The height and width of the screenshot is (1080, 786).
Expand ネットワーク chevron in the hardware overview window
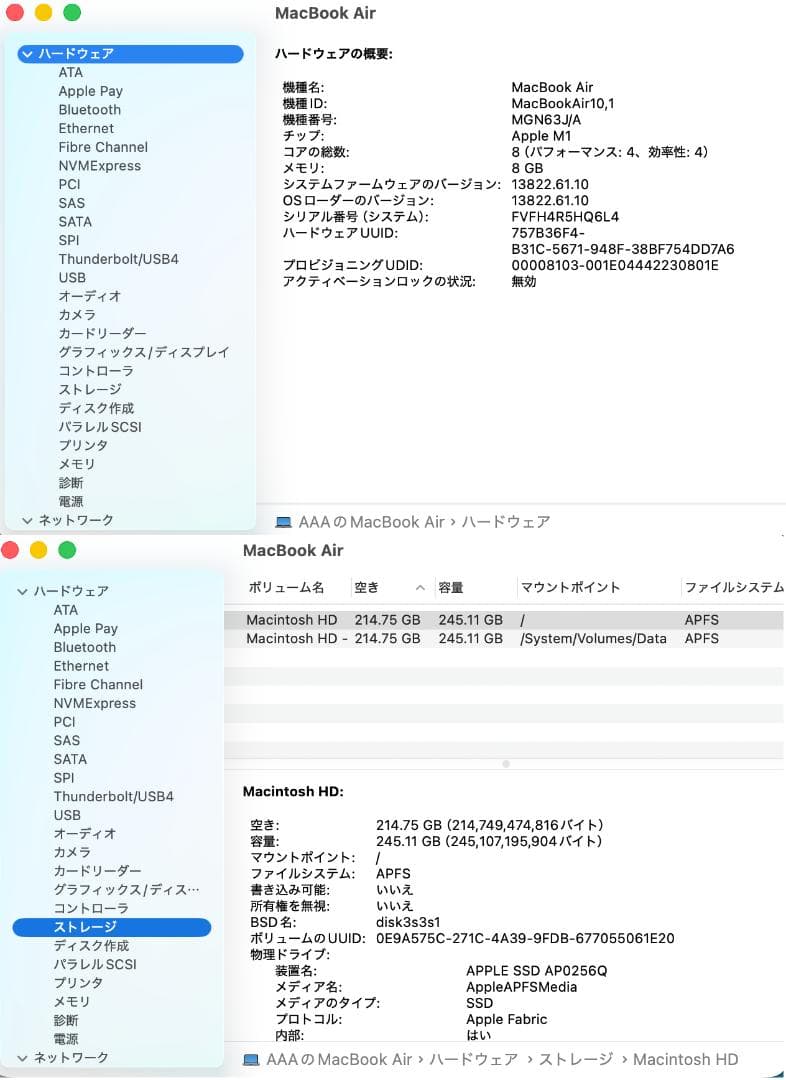[x=27, y=521]
